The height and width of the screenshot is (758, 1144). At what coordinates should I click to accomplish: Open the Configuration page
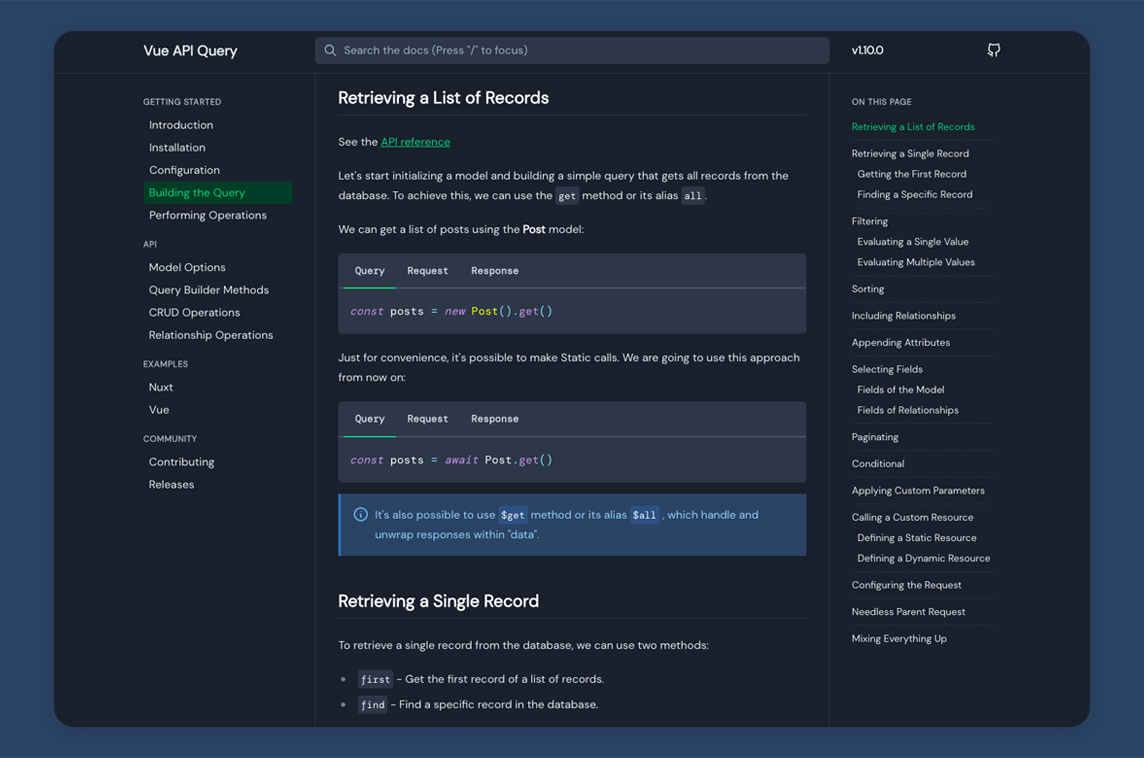tap(185, 170)
